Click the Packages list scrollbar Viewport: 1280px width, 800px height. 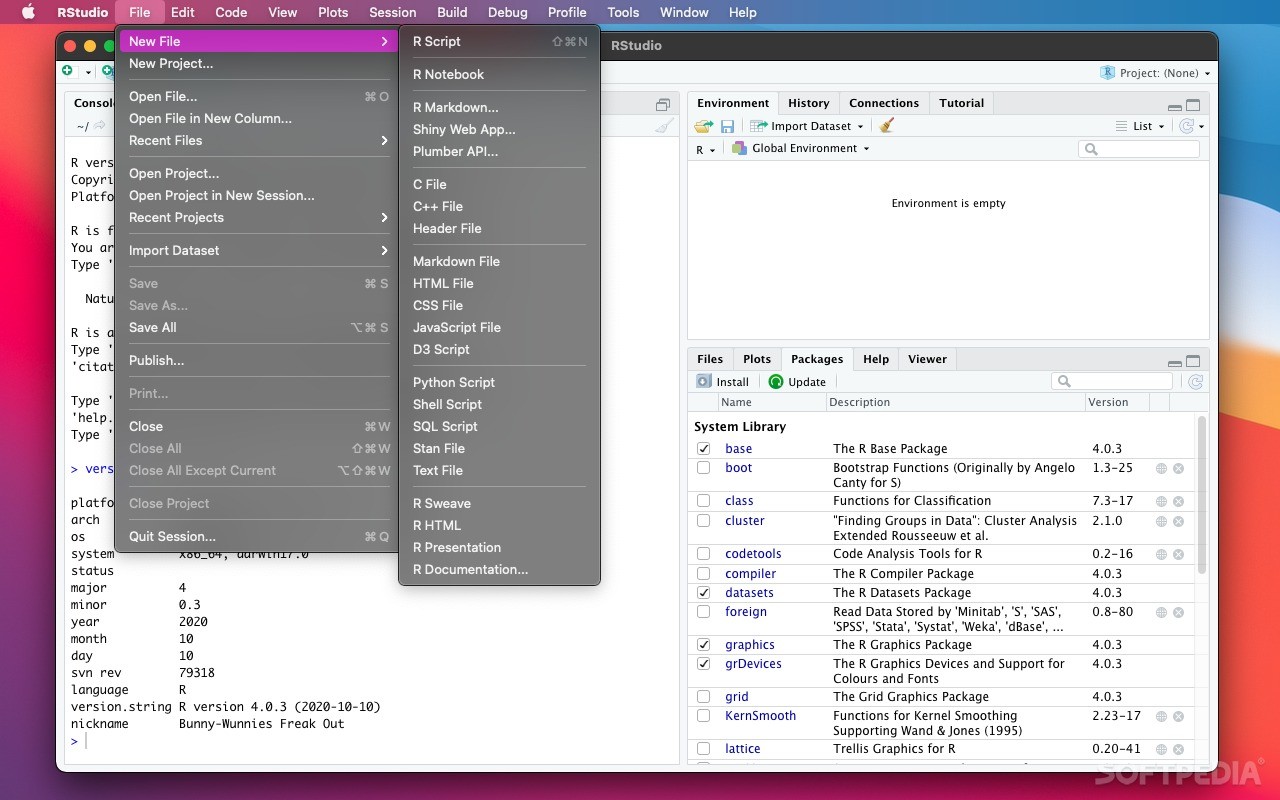[x=1201, y=496]
